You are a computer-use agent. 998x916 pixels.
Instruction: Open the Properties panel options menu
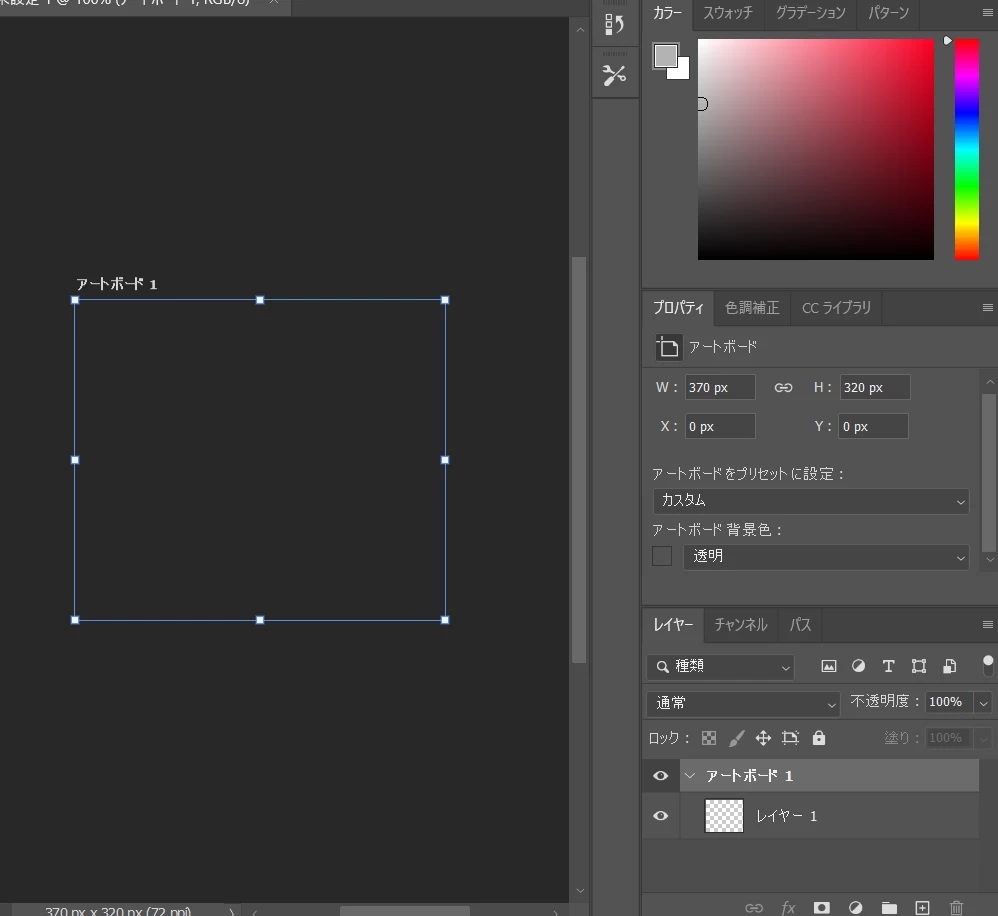[987, 308]
